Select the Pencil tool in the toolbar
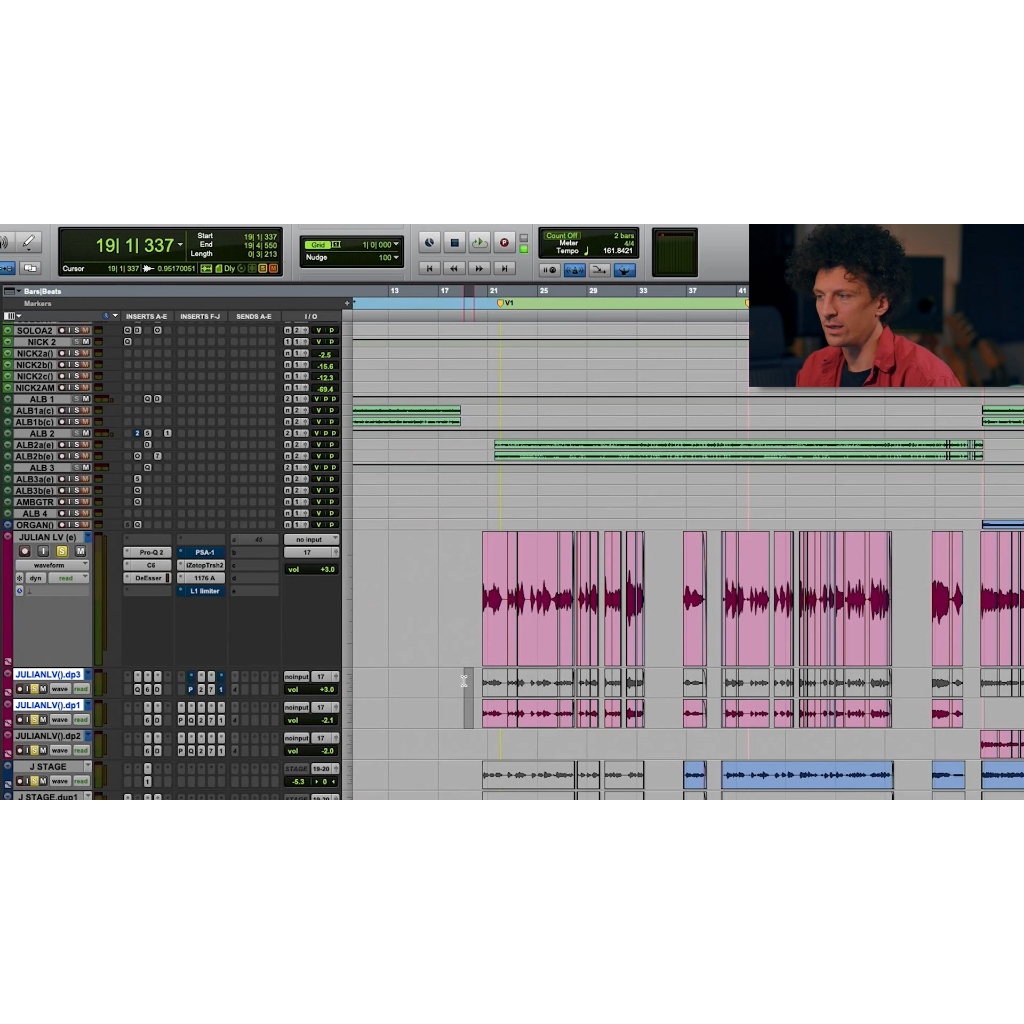 pyautogui.click(x=29, y=242)
